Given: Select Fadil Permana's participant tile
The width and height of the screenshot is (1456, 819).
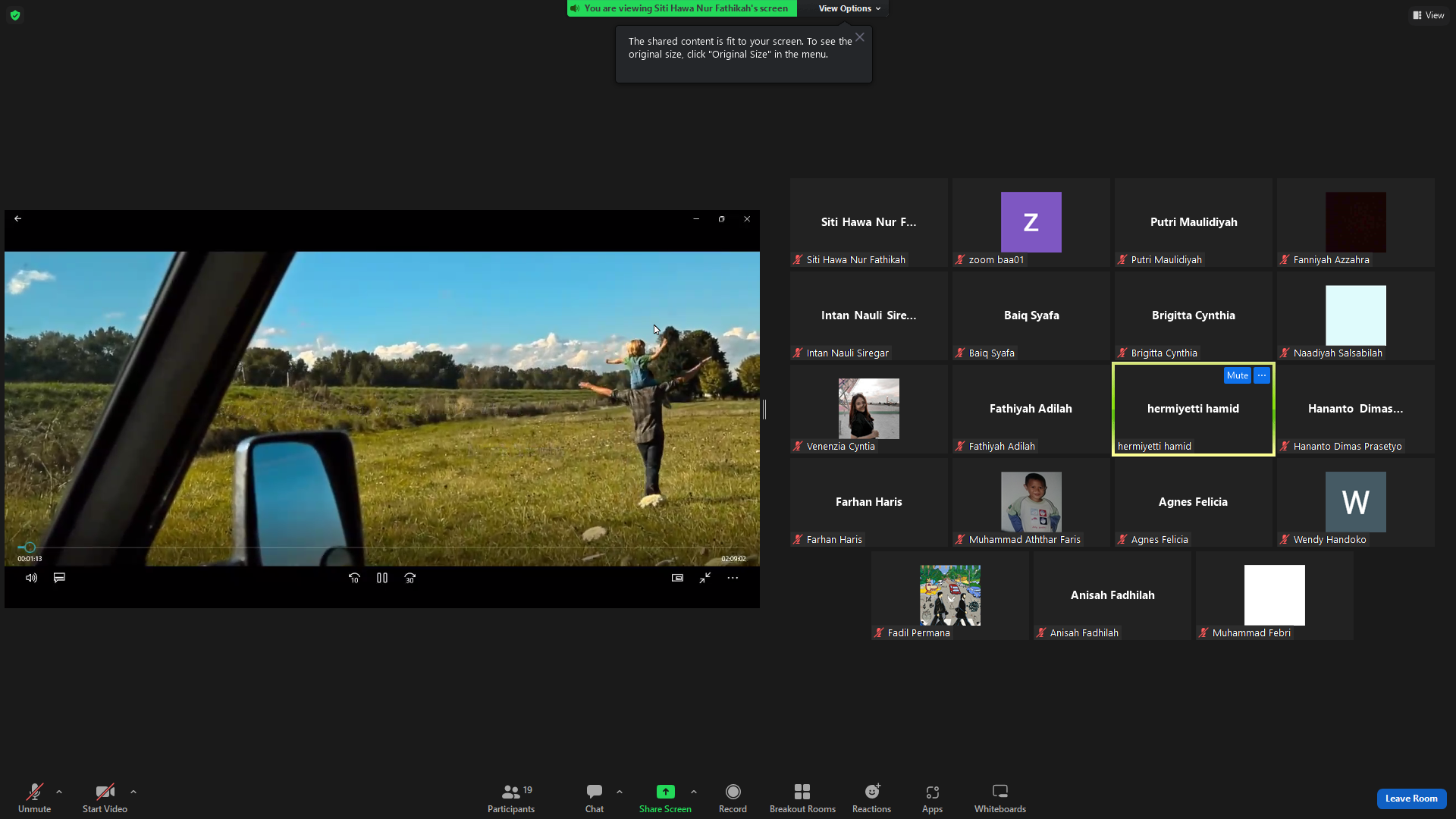Looking at the screenshot, I should coord(950,596).
